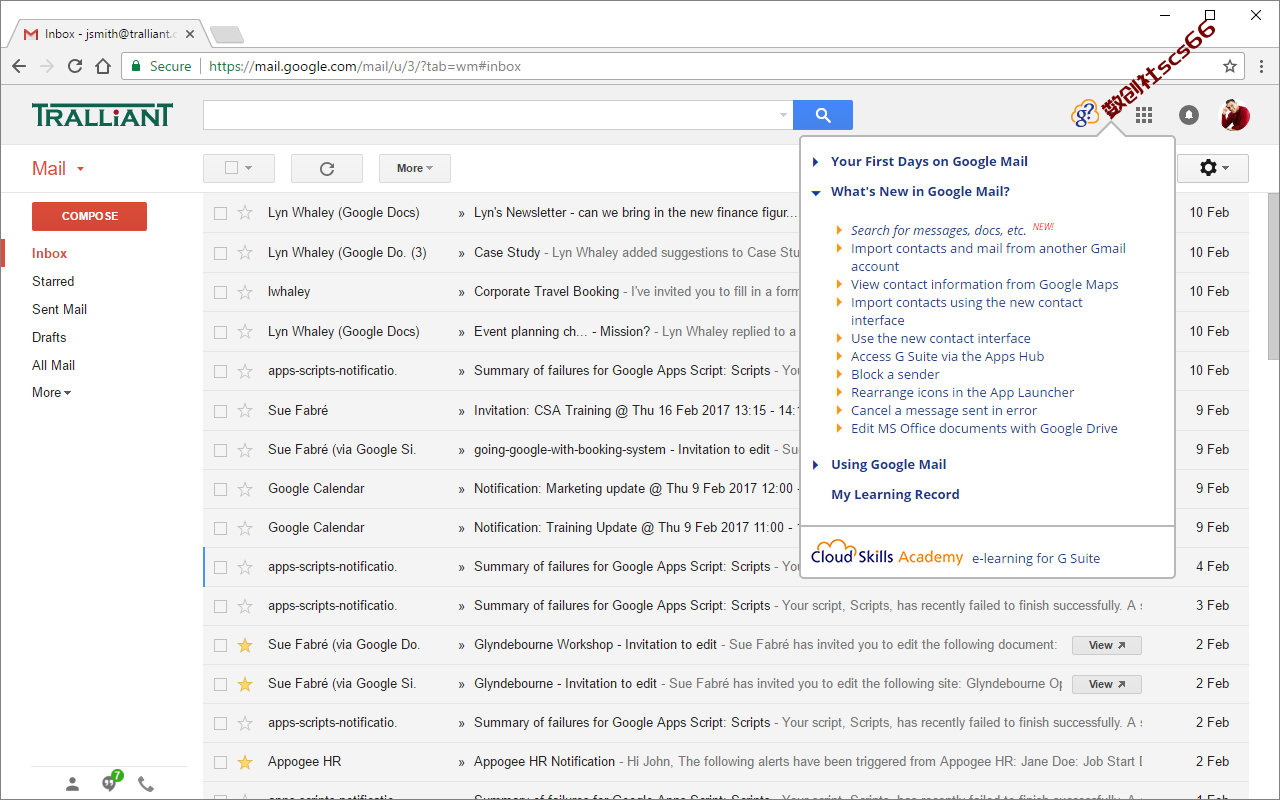Open the settings gear menu

coord(1213,168)
